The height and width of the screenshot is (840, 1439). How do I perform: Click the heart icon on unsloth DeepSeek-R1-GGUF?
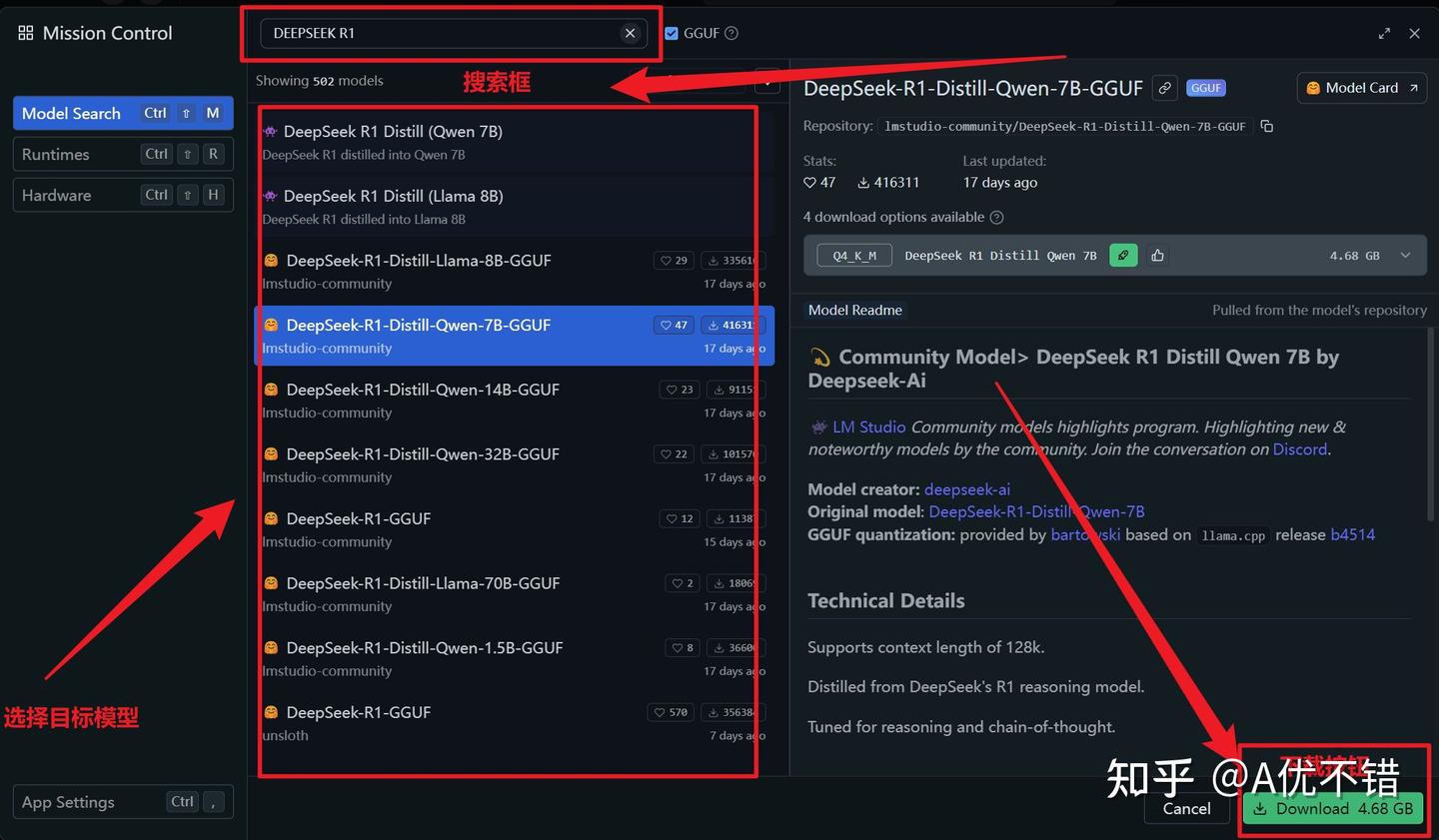click(x=670, y=712)
